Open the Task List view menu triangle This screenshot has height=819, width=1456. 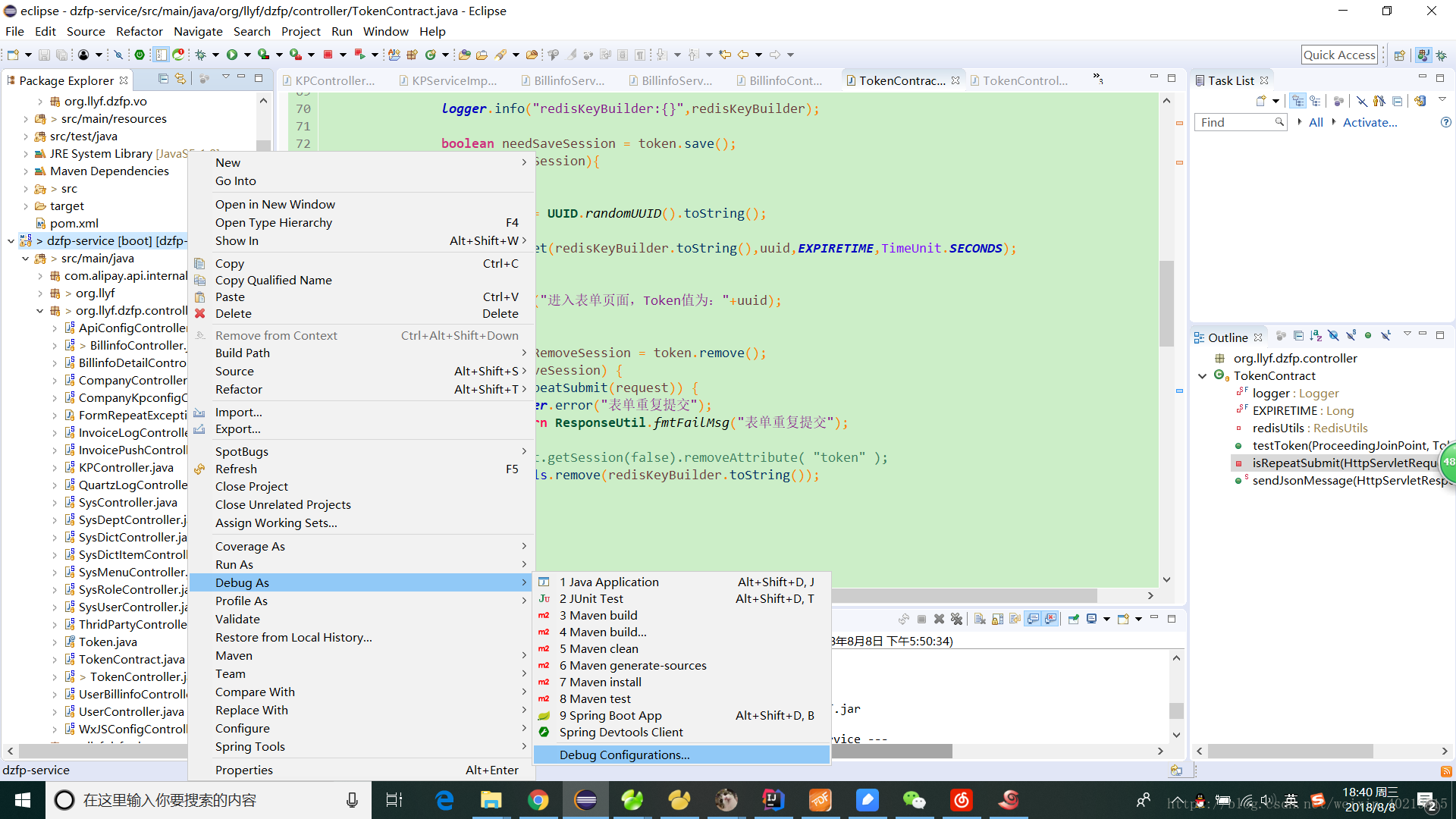[x=1442, y=100]
